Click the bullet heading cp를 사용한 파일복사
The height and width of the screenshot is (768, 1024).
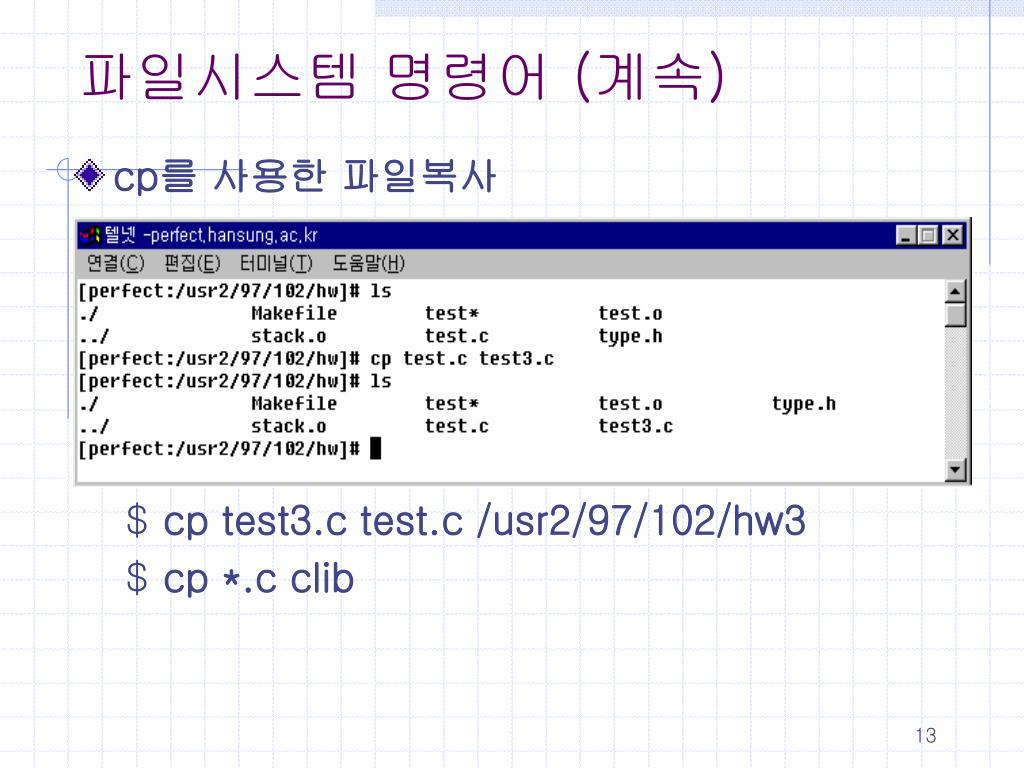304,176
